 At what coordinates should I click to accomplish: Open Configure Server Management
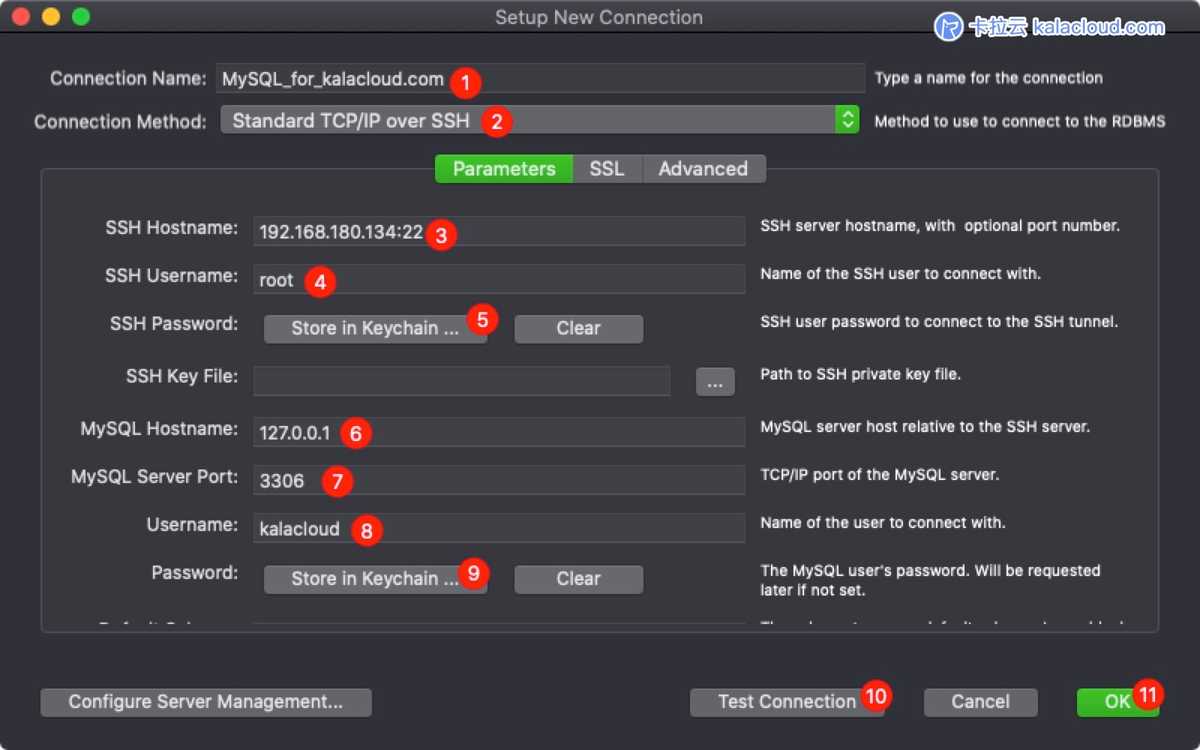(x=205, y=702)
